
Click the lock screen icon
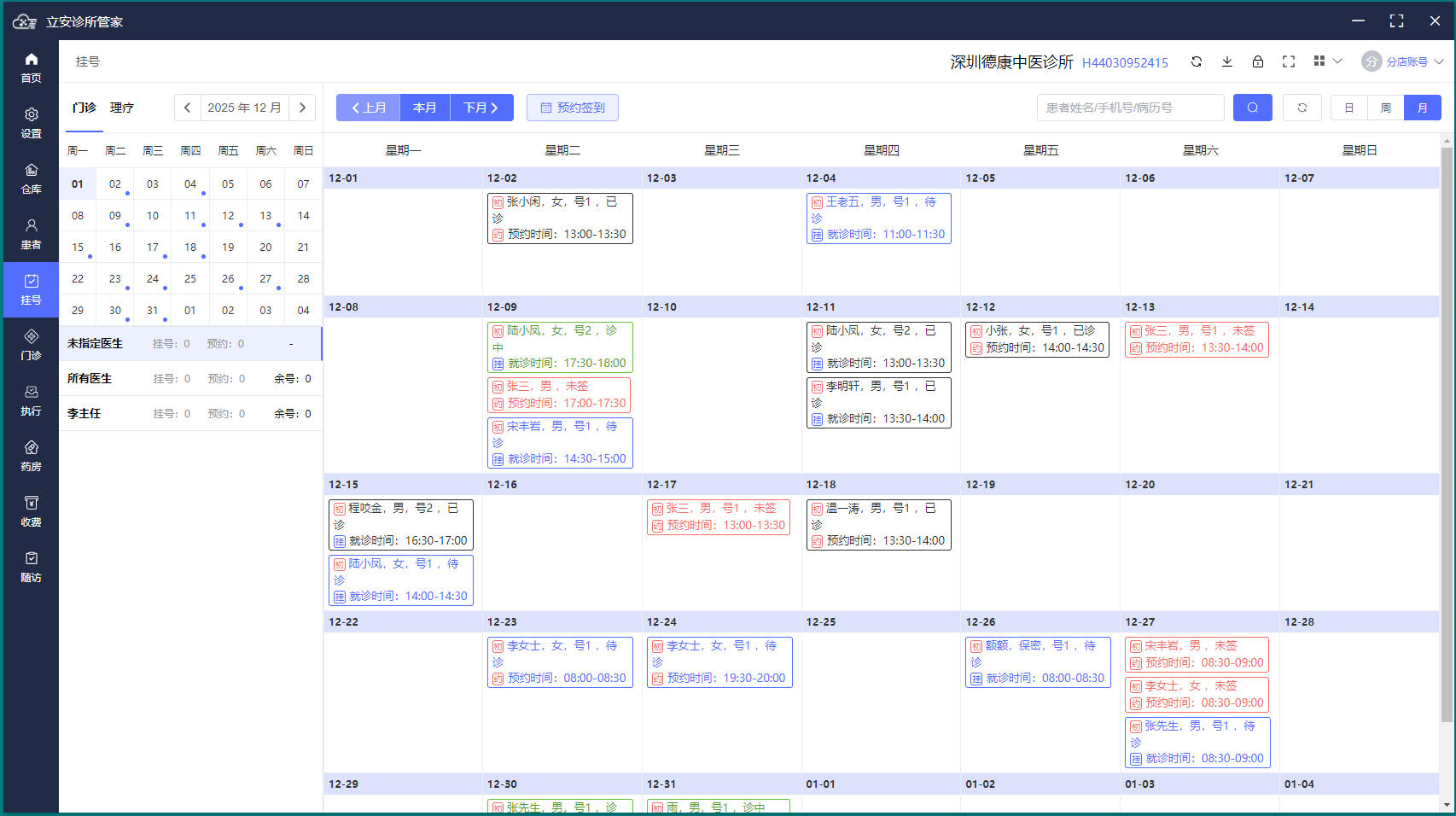pos(1258,61)
